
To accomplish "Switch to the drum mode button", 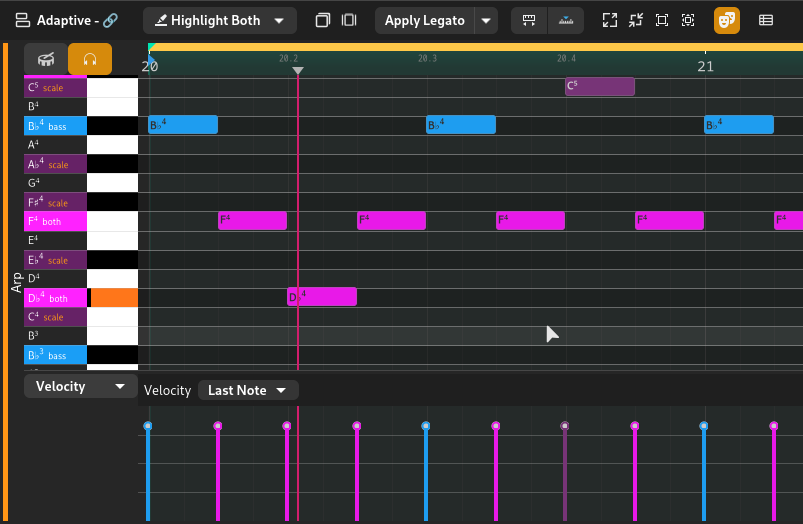I will pyautogui.click(x=46, y=59).
